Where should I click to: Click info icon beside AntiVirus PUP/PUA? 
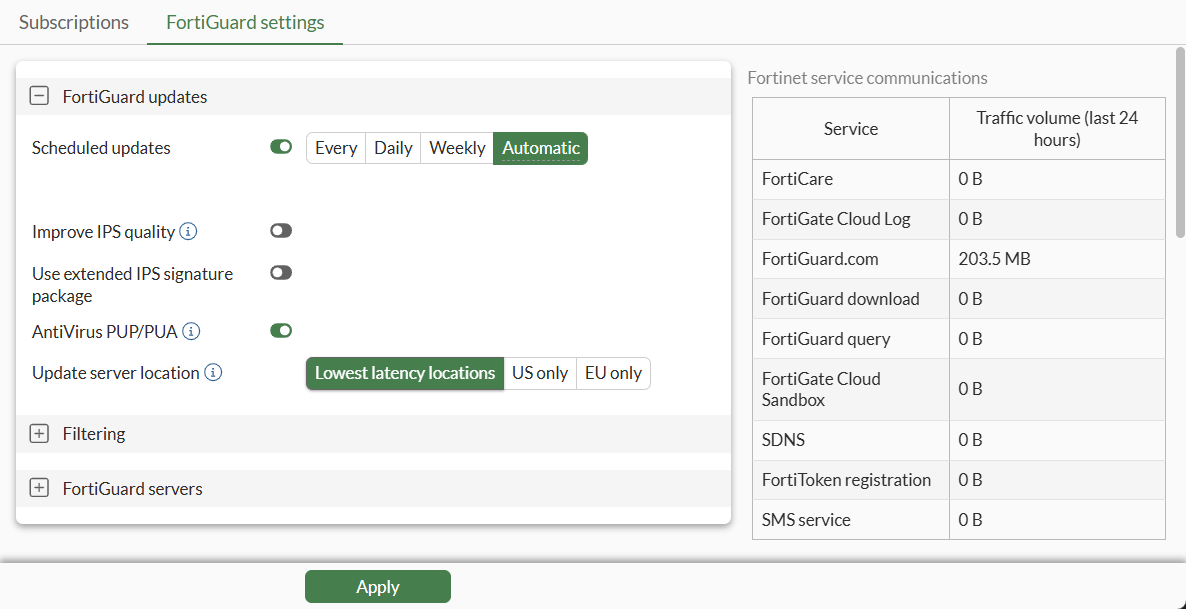191,331
